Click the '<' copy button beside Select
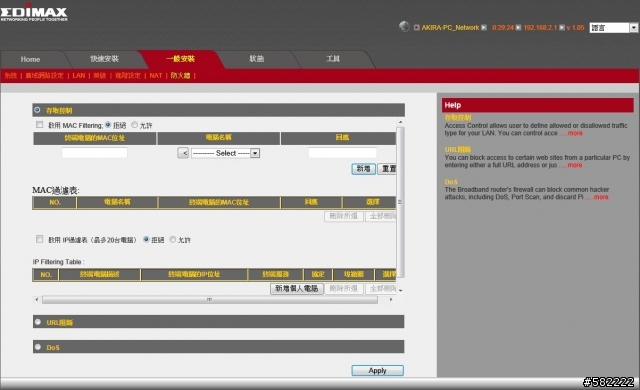640x390 pixels. point(183,153)
